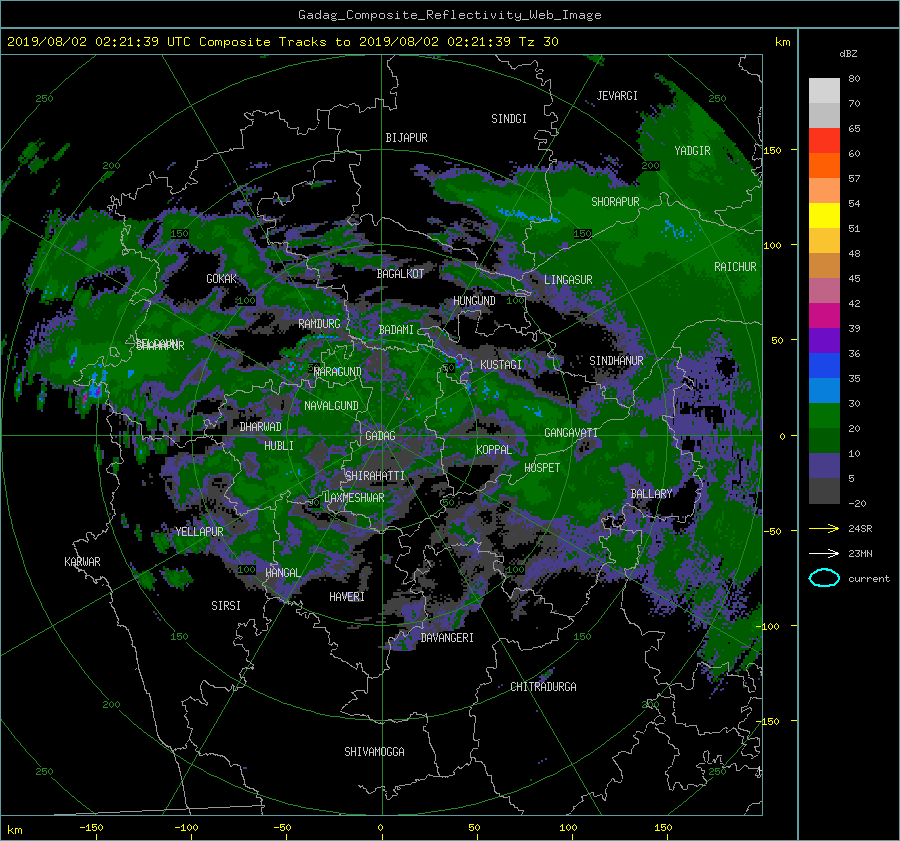Click the SIRSI city label
The width and height of the screenshot is (900, 841).
pyautogui.click(x=226, y=606)
